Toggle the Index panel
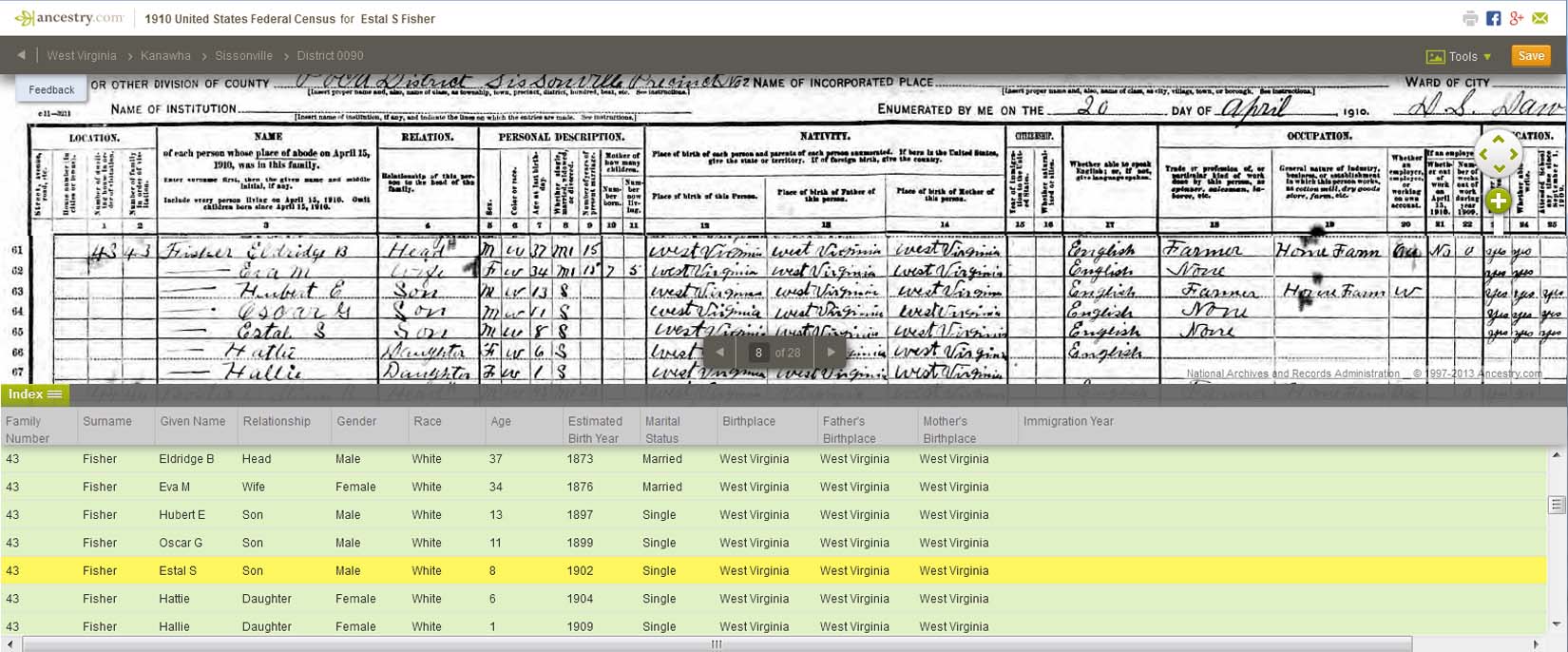1568x652 pixels. pos(34,394)
